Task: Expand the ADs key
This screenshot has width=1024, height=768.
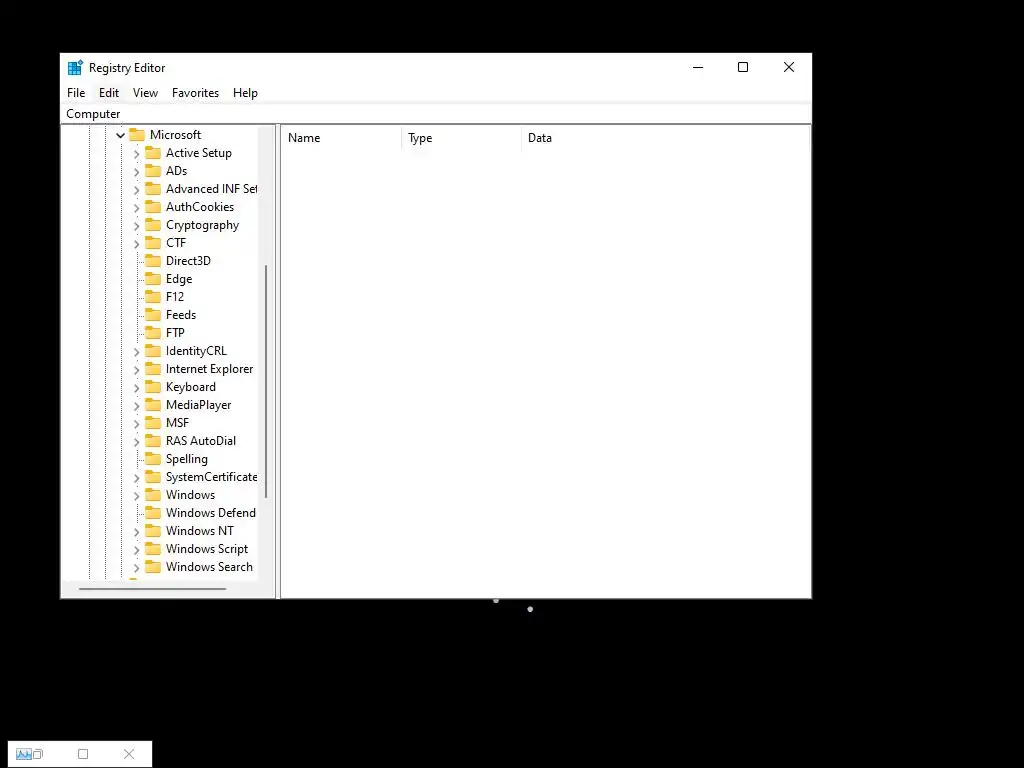Action: point(136,171)
